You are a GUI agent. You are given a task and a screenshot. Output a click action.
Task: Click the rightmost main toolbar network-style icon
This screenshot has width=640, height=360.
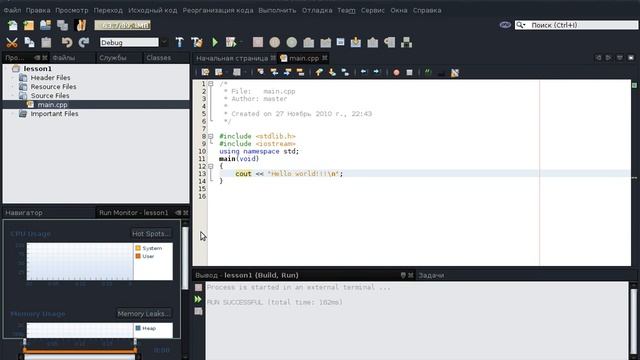[407, 42]
